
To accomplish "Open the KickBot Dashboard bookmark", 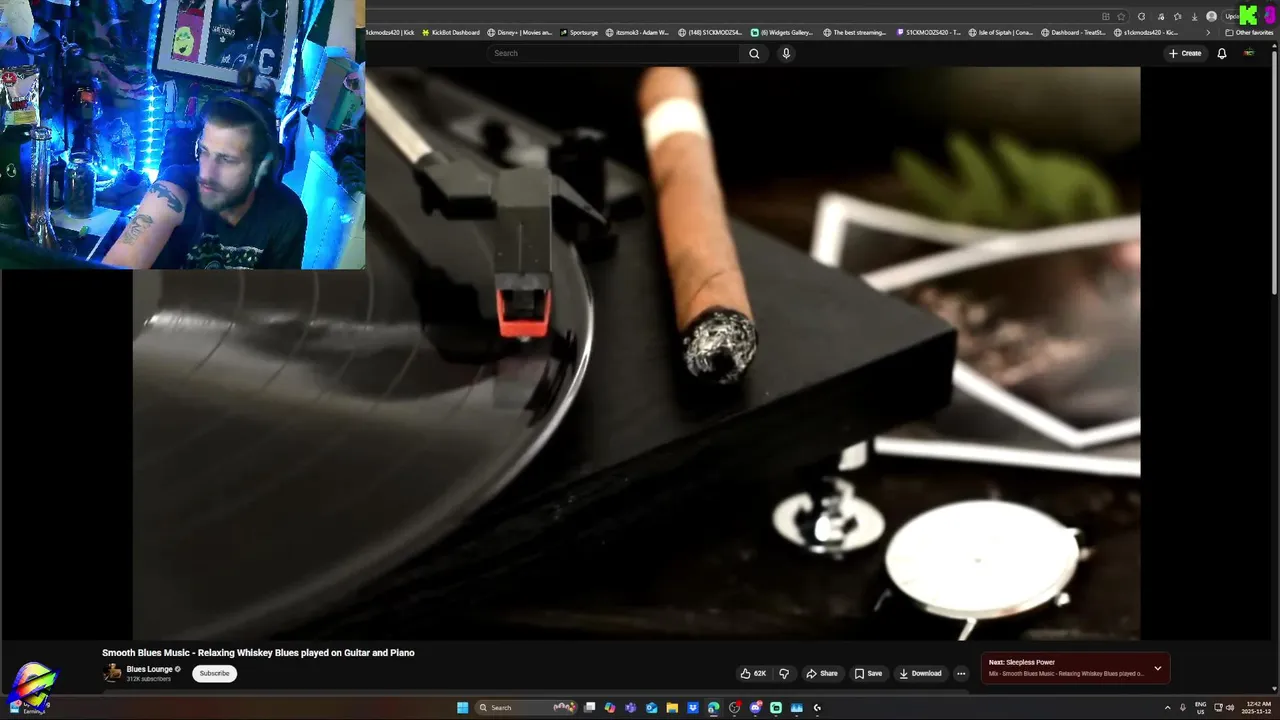I will point(451,32).
